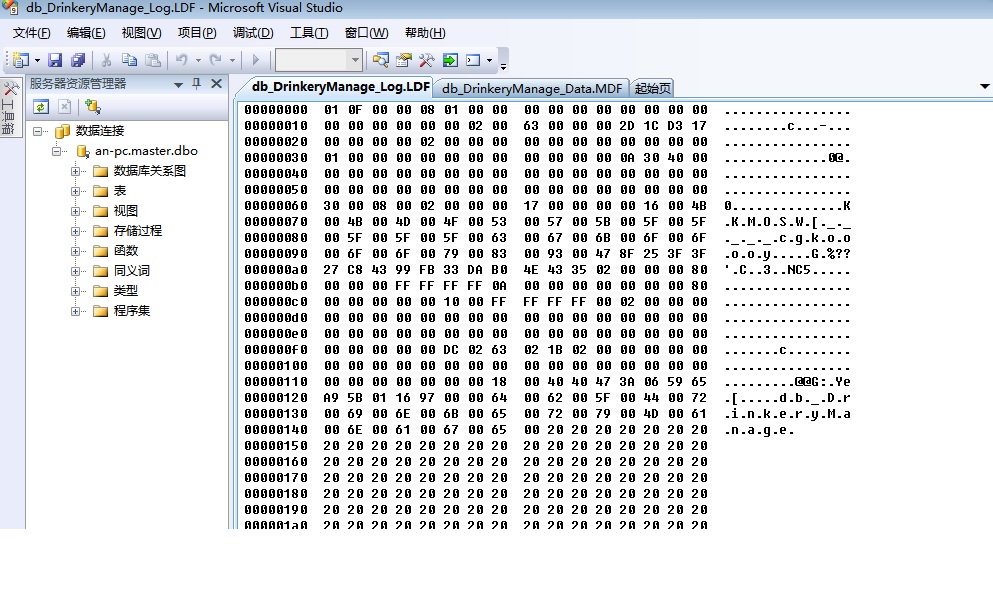Expand the 数据库关系图 folder
This screenshot has width=993, height=614.
(75, 171)
